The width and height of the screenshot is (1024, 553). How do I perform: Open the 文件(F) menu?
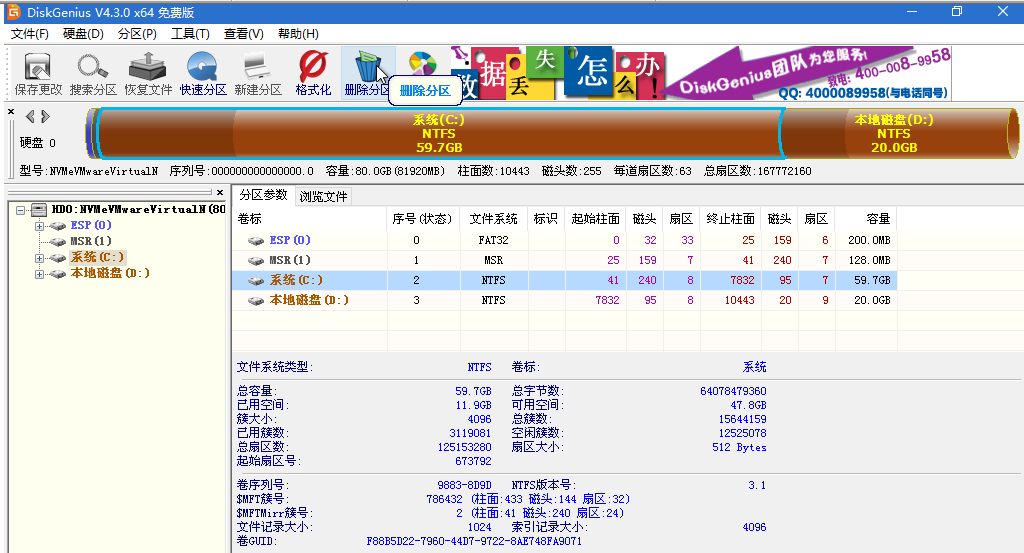[x=29, y=34]
